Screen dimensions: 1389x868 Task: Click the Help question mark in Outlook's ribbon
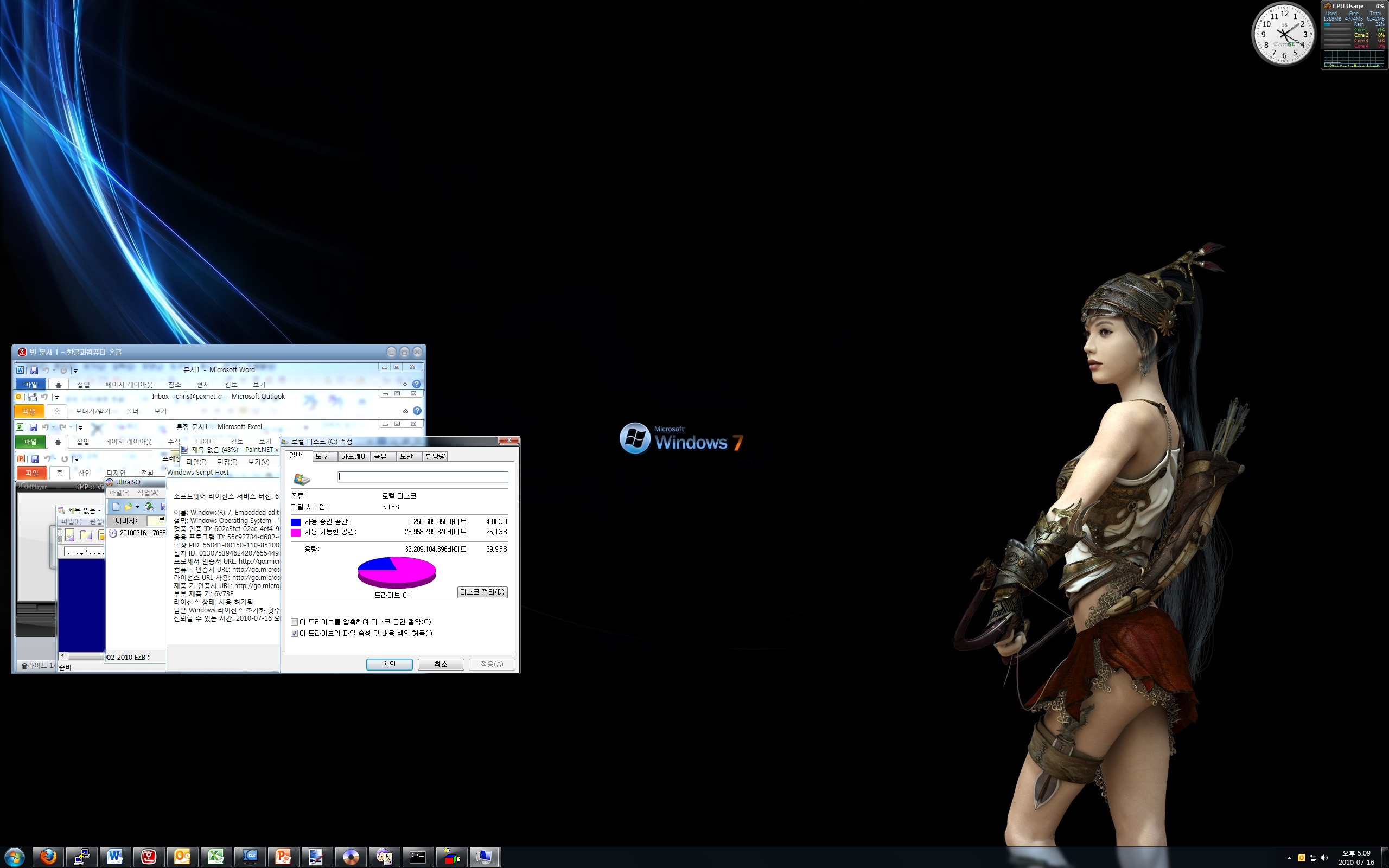417,411
